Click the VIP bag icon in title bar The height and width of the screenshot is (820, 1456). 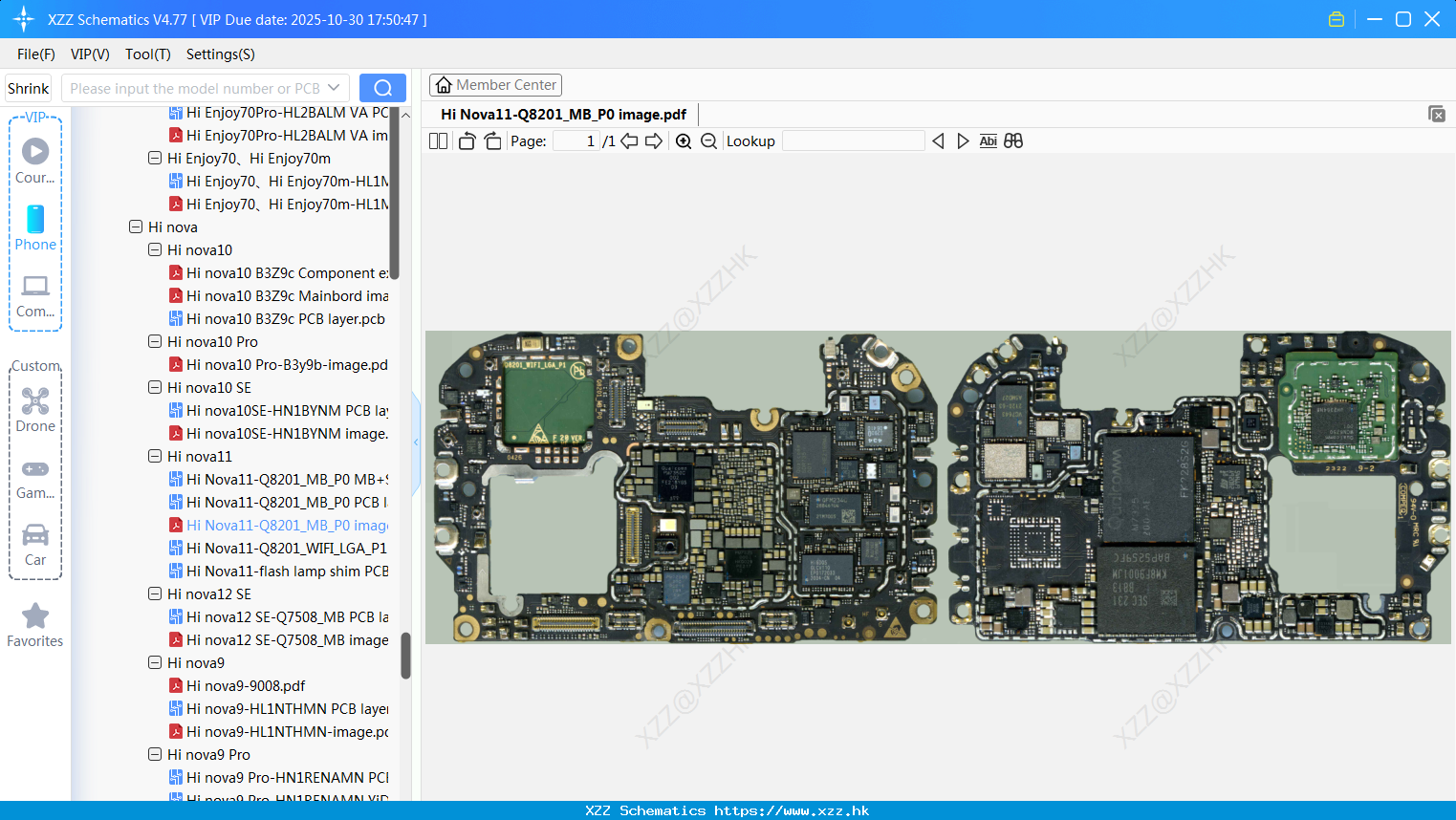coord(1336,19)
